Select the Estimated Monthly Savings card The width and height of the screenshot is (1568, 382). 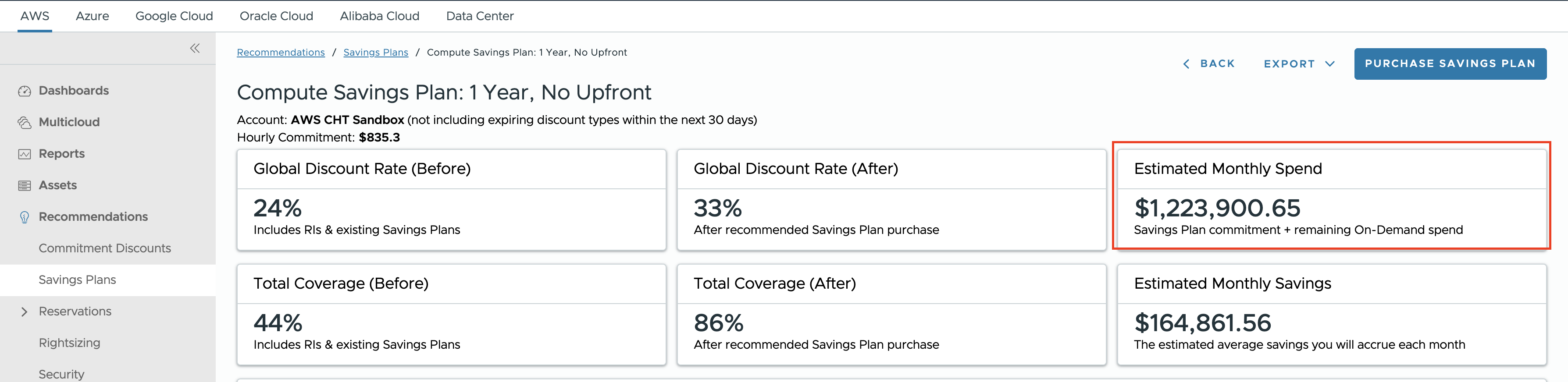coord(1331,315)
